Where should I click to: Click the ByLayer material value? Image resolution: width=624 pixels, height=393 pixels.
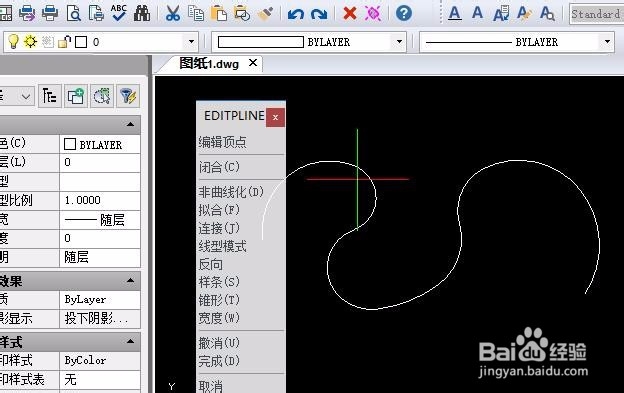coord(100,300)
